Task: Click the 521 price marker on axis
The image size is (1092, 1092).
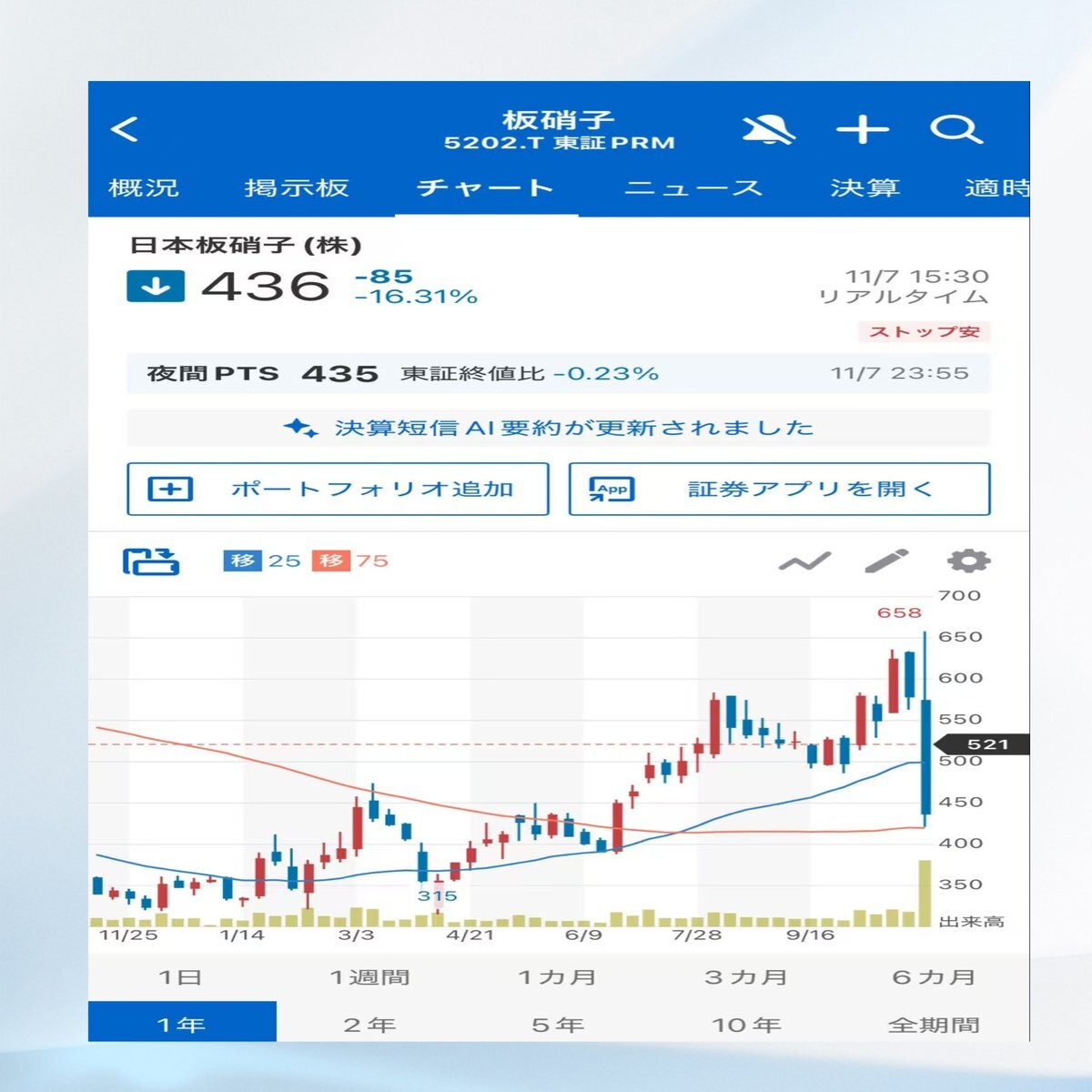Action: tap(985, 744)
